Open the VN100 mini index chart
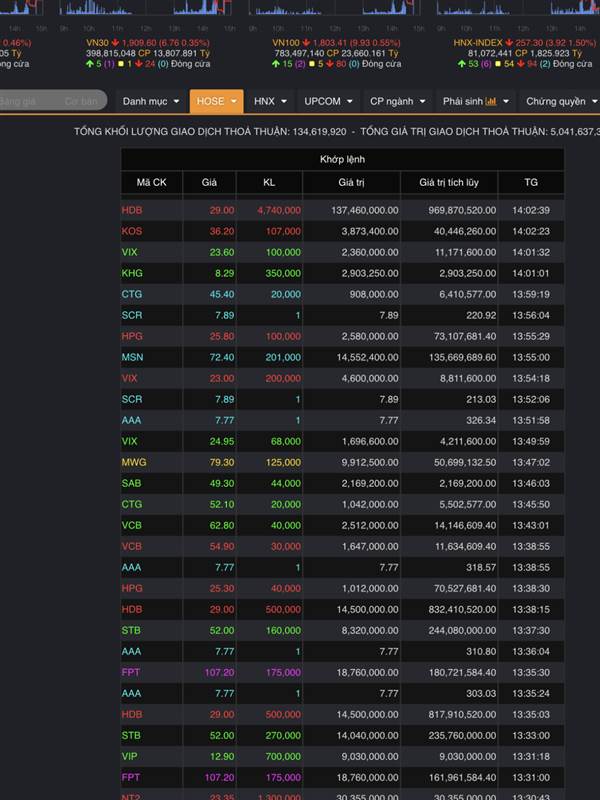 [330, 12]
